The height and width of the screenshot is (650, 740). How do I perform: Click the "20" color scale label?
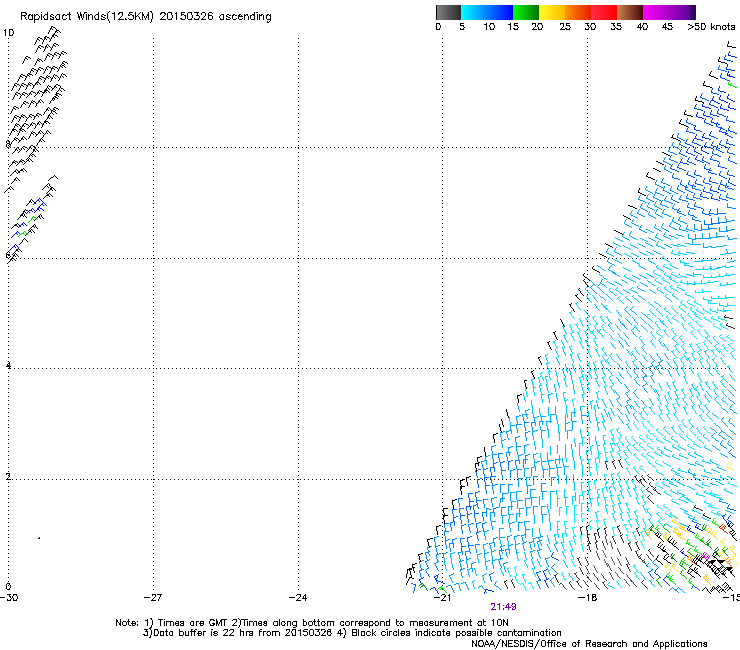(537, 27)
